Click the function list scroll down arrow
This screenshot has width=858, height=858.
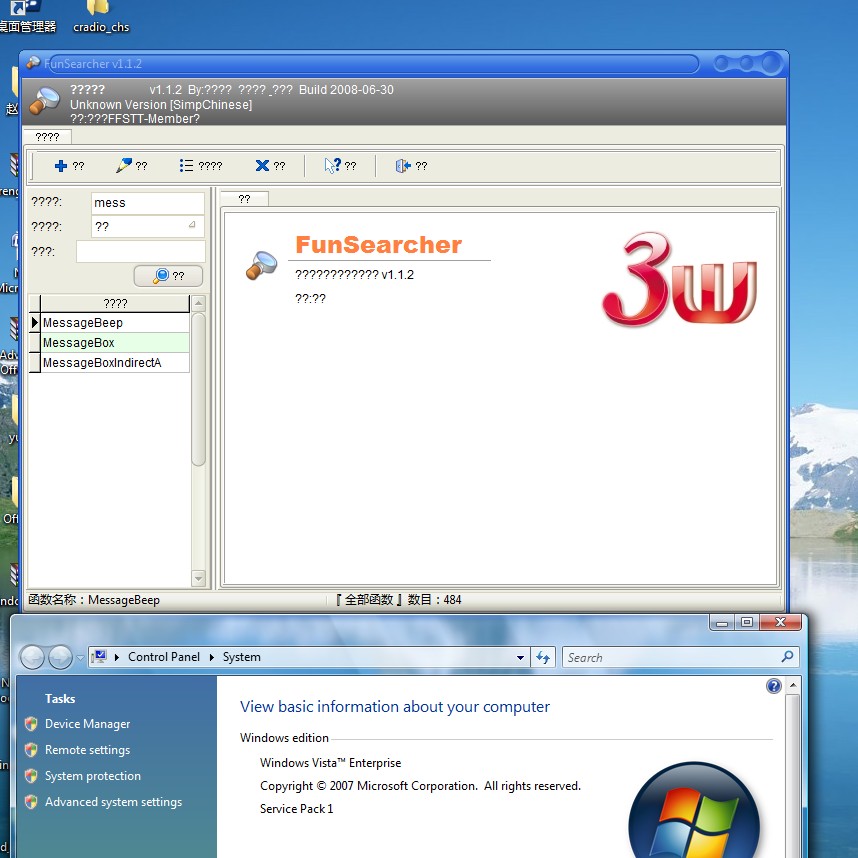[199, 578]
